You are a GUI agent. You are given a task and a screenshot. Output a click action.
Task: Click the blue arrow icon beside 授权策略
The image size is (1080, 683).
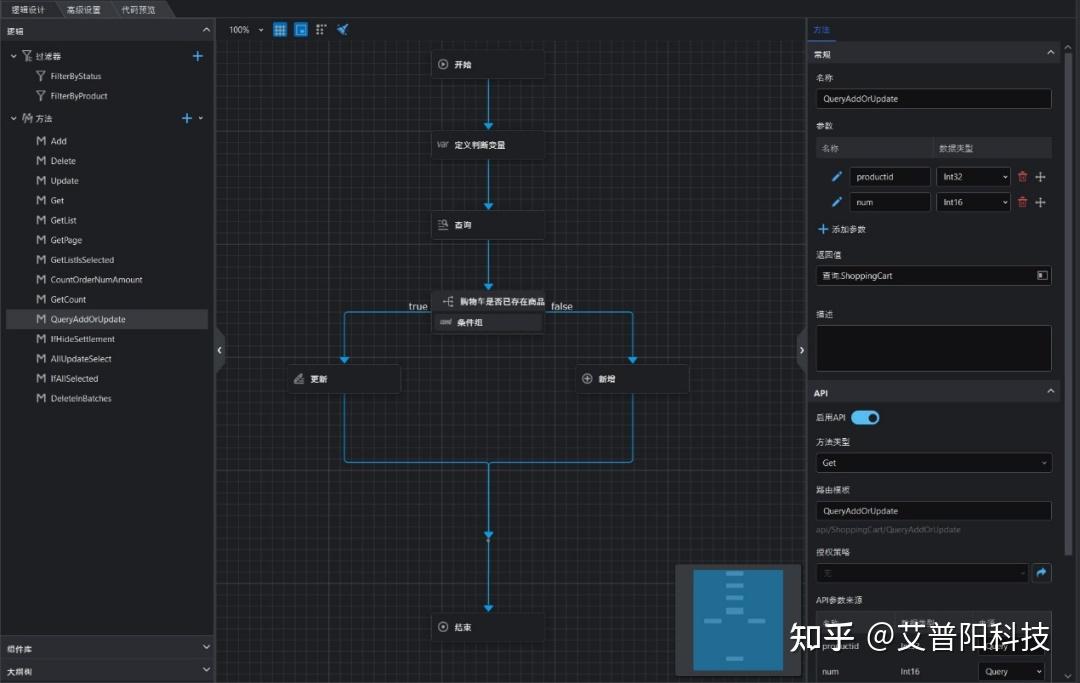coord(1041,572)
